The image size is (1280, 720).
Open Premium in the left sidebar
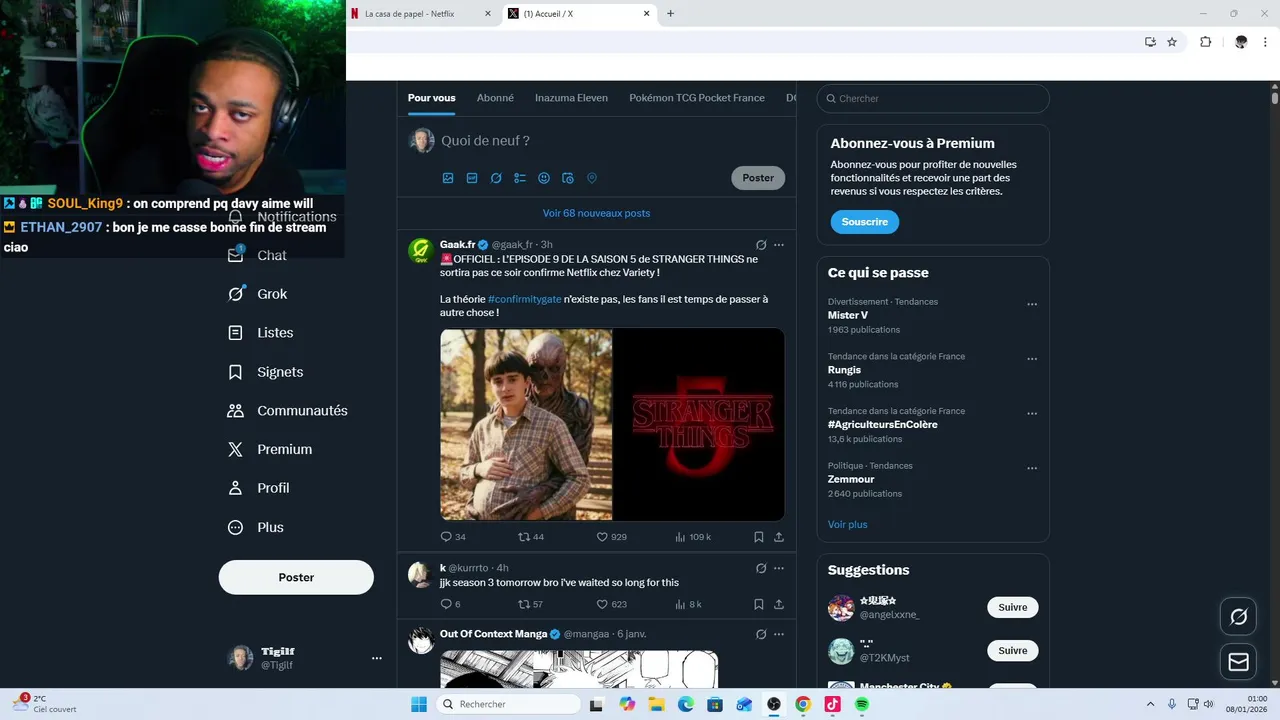(x=270, y=450)
